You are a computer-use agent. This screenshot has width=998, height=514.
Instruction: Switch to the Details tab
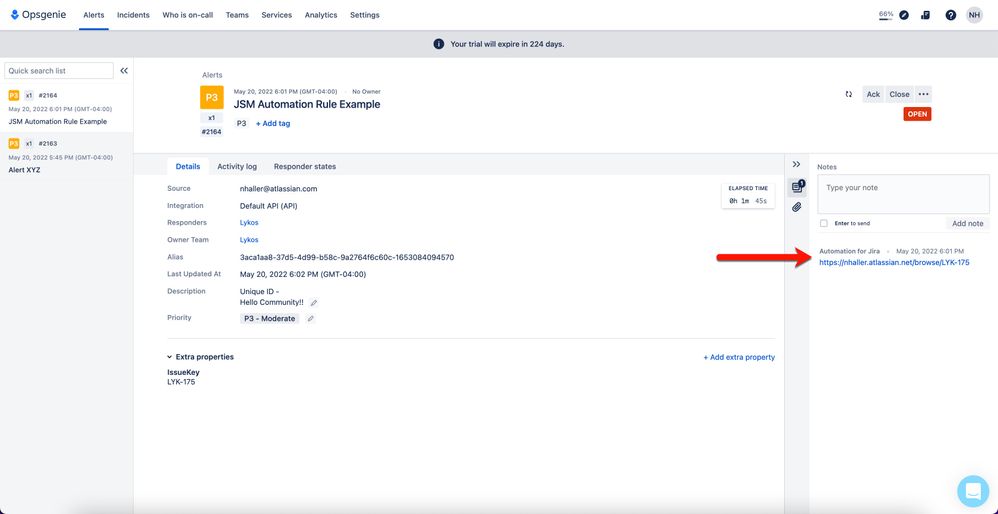click(x=188, y=167)
